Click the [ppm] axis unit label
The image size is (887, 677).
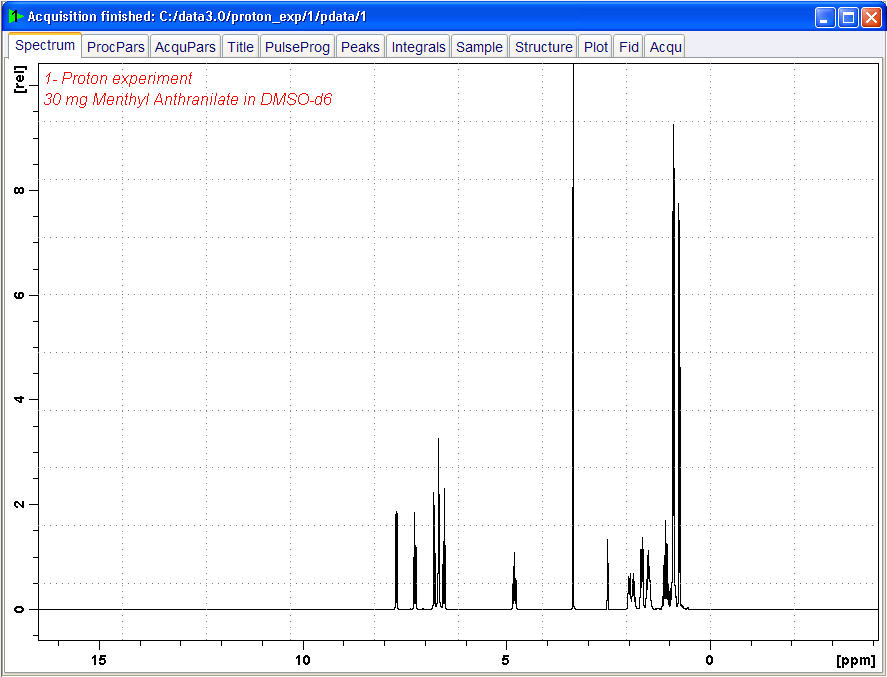click(855, 660)
